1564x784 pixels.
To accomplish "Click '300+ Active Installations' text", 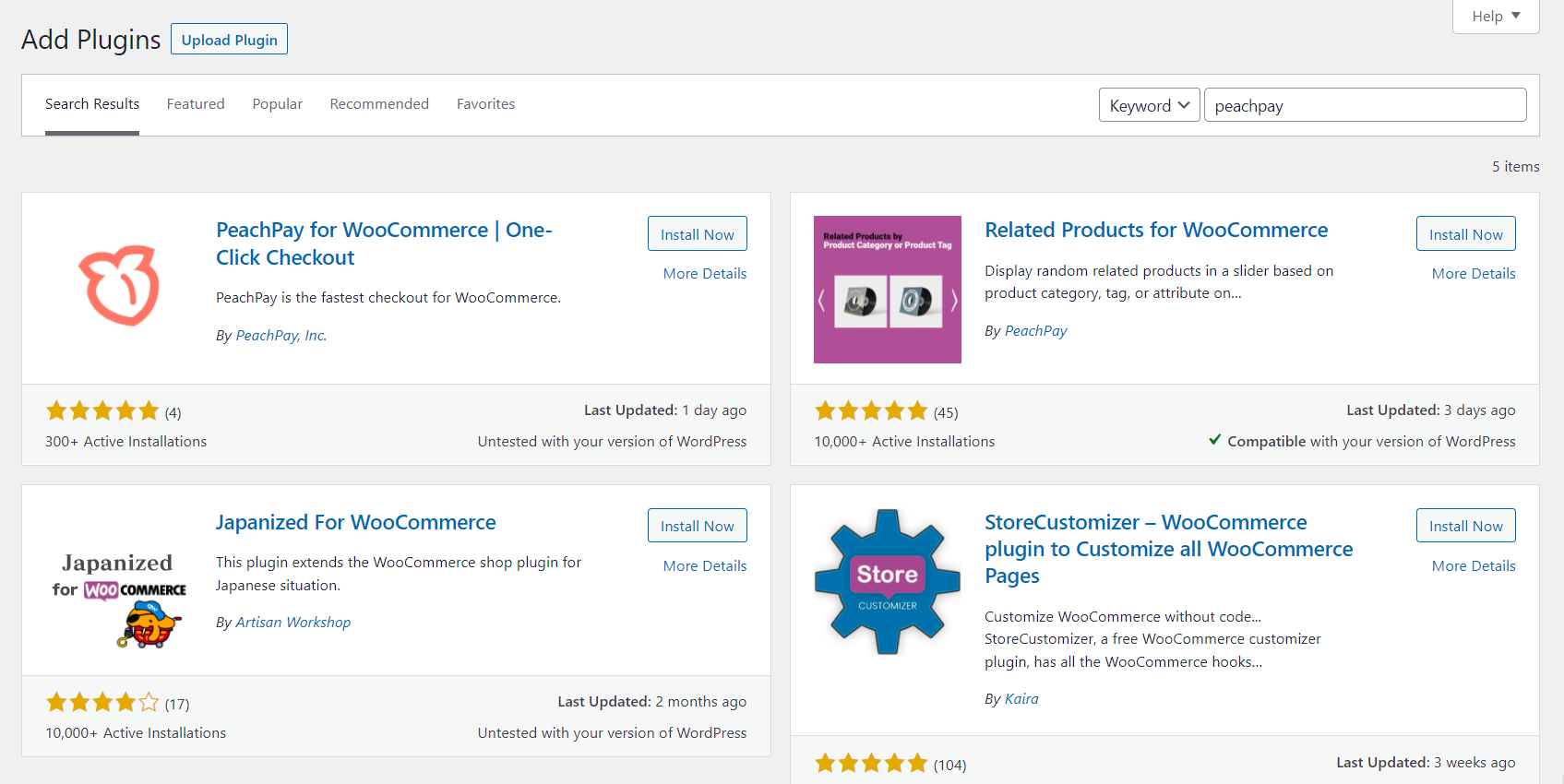I will pyautogui.click(x=126, y=442).
